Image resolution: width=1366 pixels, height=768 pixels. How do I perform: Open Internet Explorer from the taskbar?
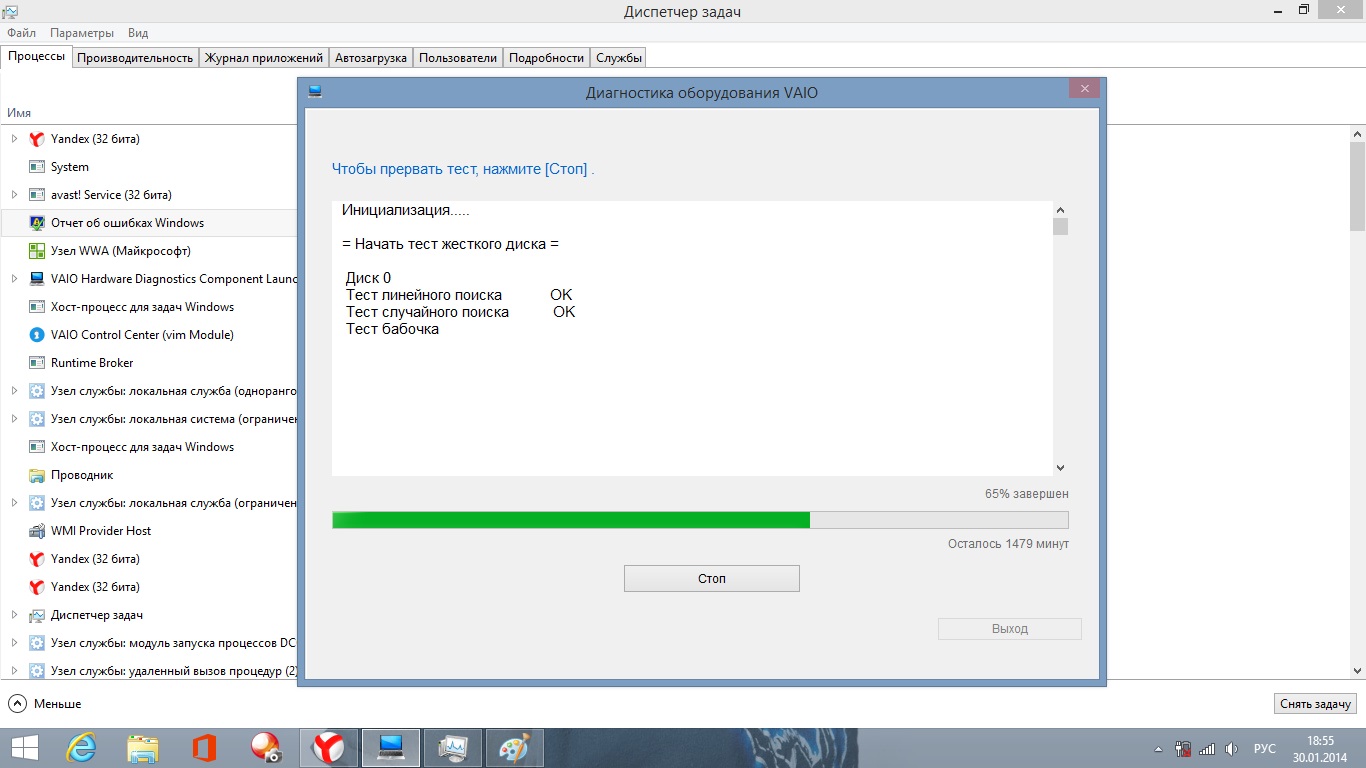point(81,748)
